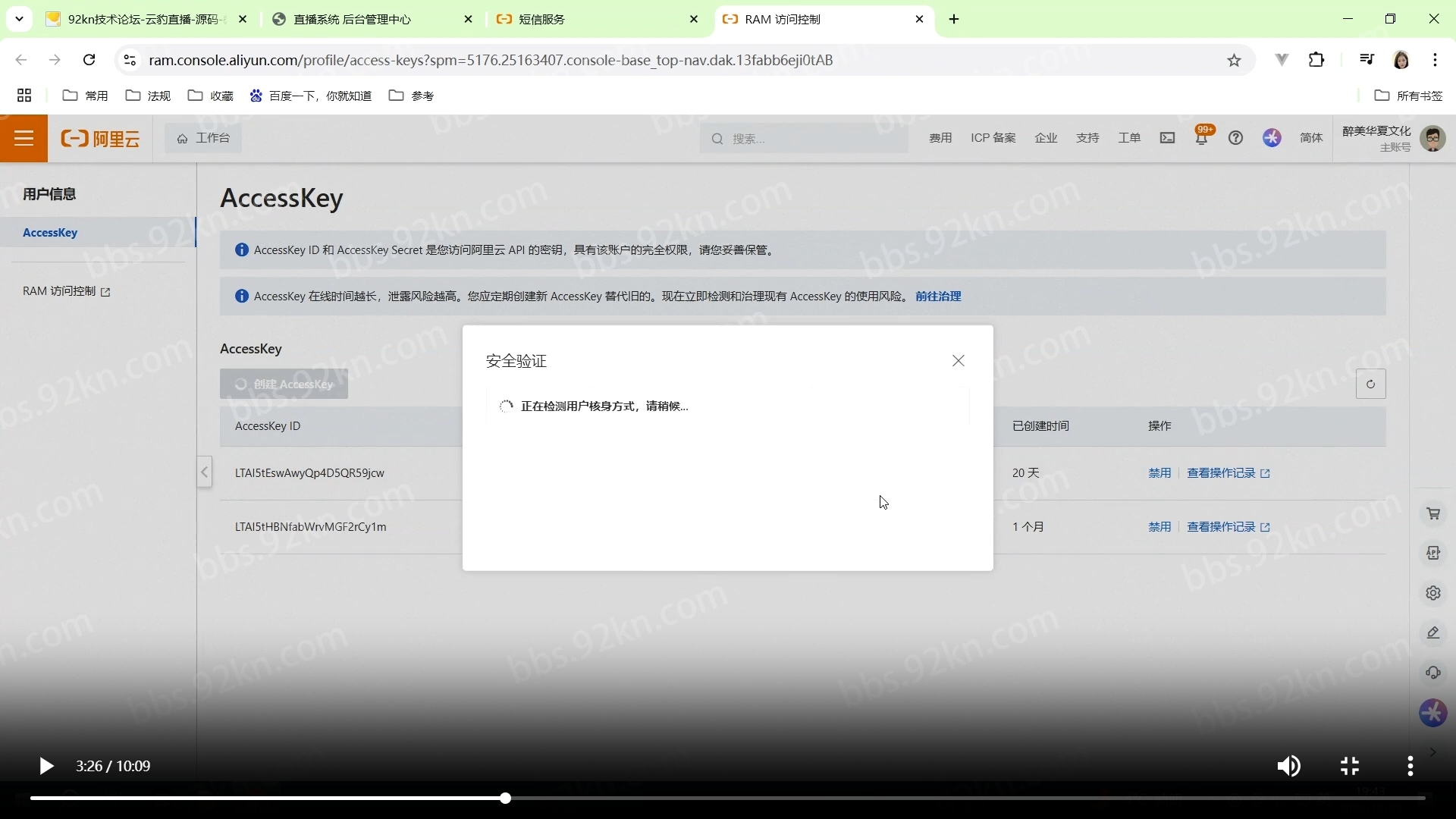Close the 安全验证 dialog
This screenshot has height=819, width=1456.
[959, 361]
